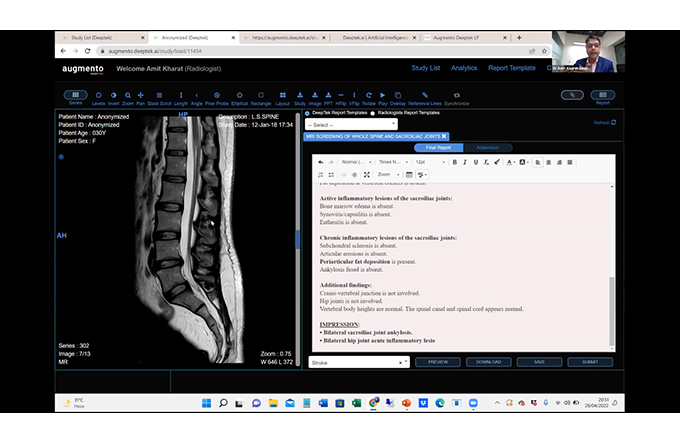680x442 pixels.
Task: Open the Layout options
Action: [282, 98]
